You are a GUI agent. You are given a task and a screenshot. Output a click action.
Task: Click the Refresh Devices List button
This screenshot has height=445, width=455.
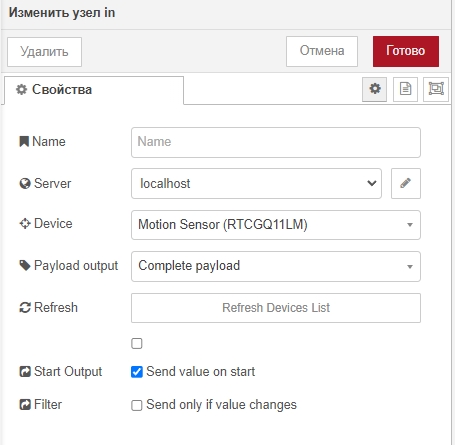276,308
